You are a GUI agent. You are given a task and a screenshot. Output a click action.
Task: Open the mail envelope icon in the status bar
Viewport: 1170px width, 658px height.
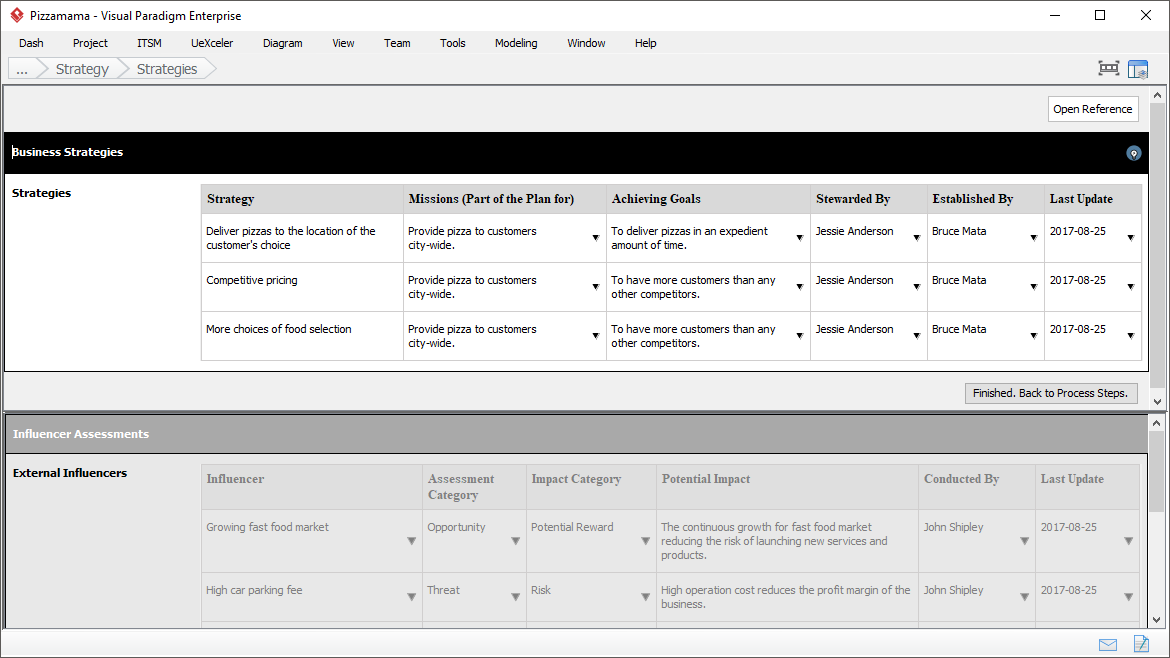tap(1108, 645)
